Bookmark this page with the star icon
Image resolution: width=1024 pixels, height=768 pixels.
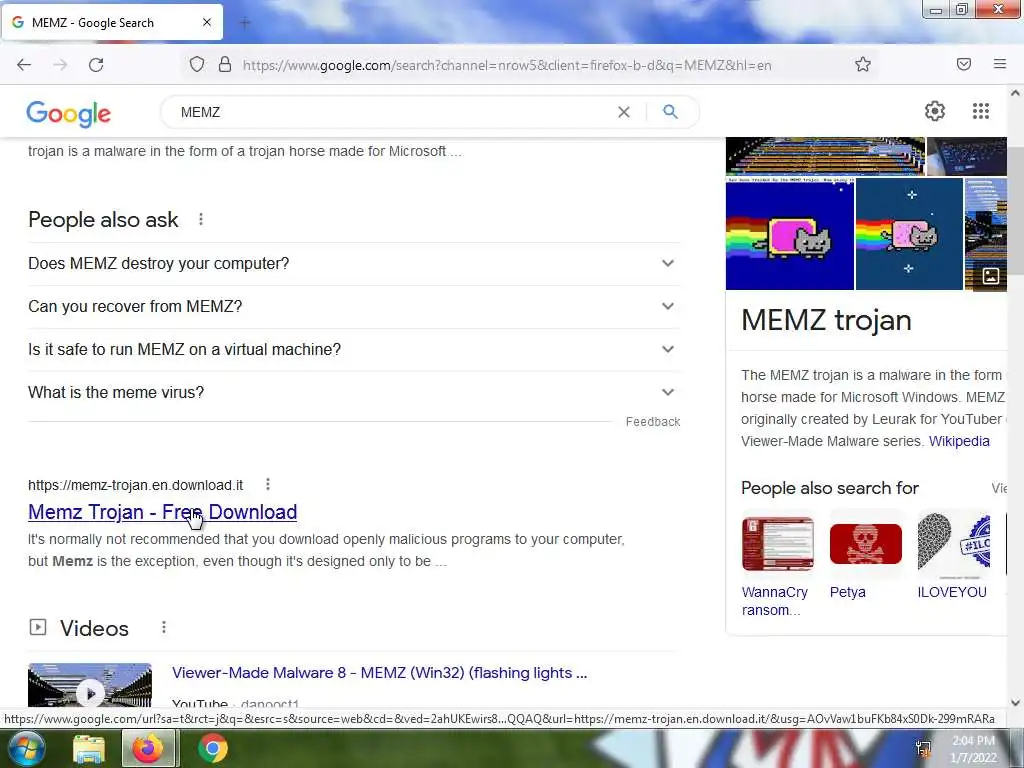(863, 64)
